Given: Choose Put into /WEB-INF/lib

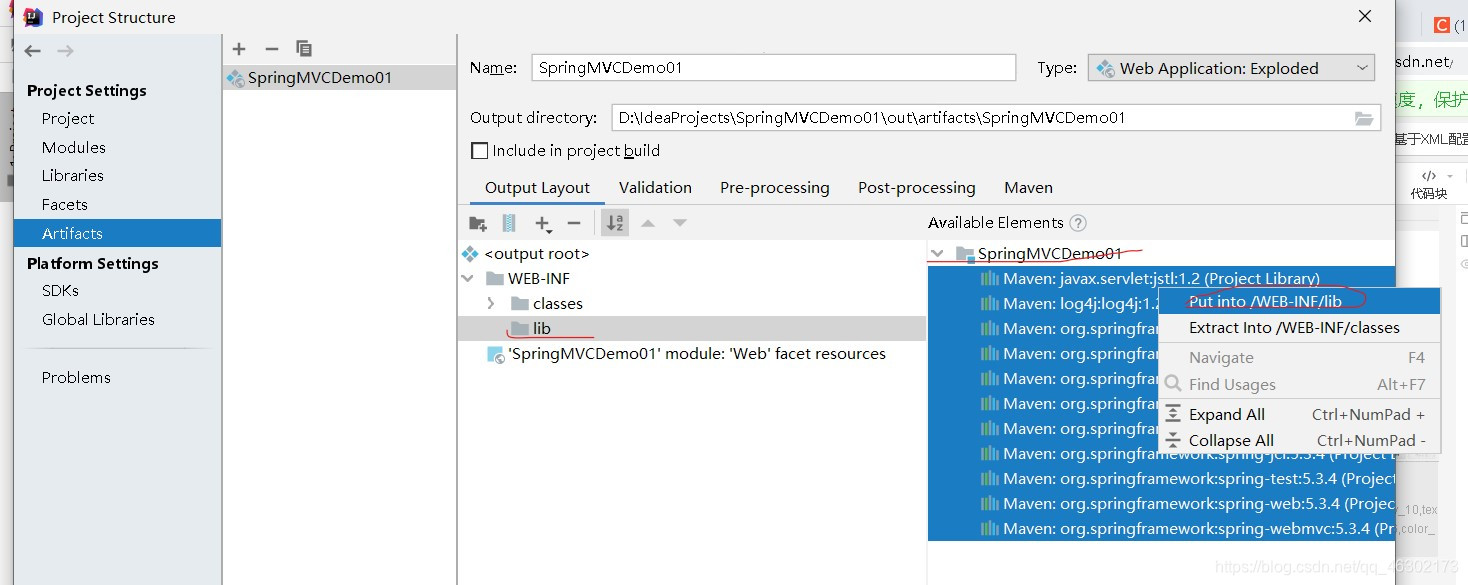Looking at the screenshot, I should coord(1299,301).
